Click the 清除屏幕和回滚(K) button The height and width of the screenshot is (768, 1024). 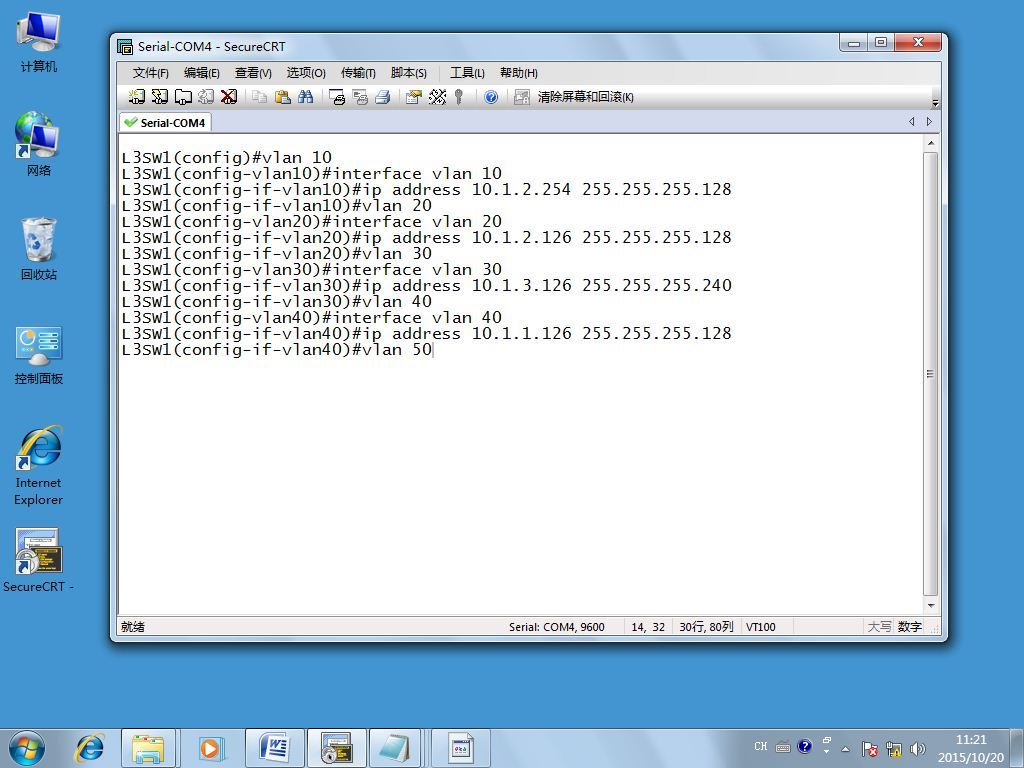tap(585, 97)
